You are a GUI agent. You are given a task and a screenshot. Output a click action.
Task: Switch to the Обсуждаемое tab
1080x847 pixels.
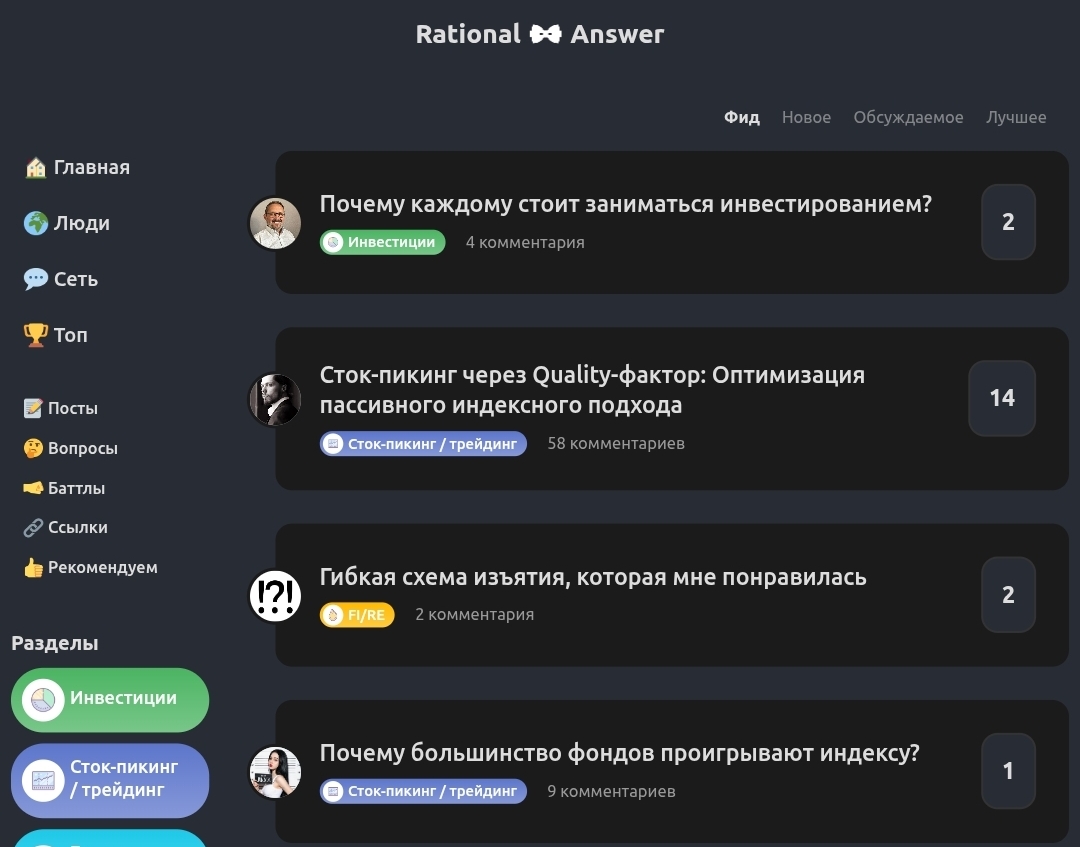(908, 118)
